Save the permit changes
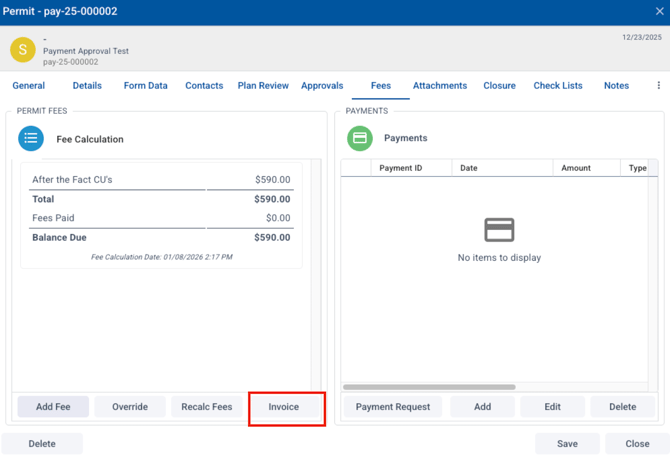Screen dimensions: 670x457 coord(567,444)
